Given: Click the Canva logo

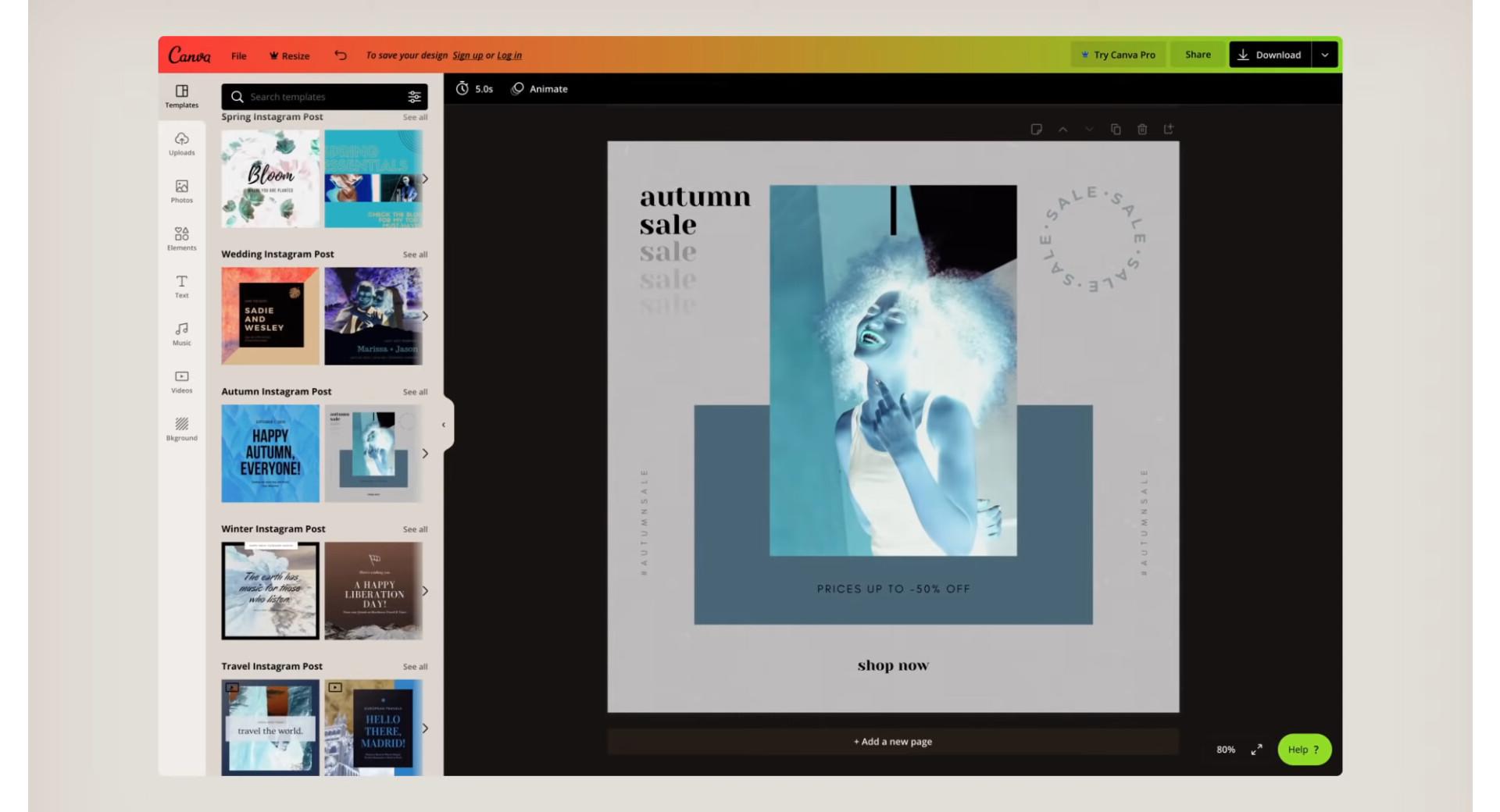Looking at the screenshot, I should coord(190,55).
